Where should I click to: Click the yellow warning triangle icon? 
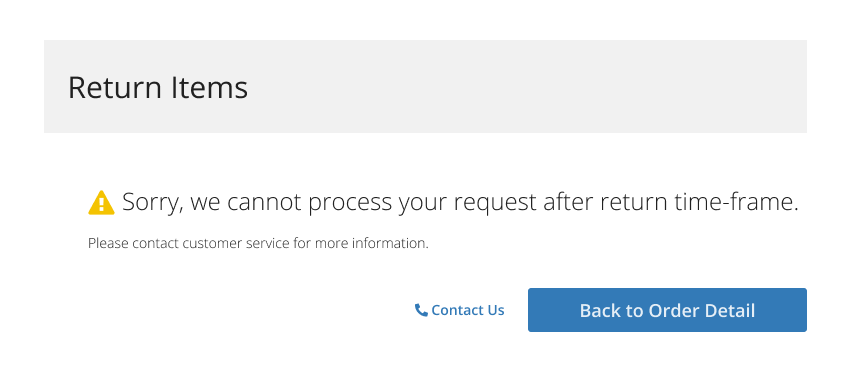(101, 203)
